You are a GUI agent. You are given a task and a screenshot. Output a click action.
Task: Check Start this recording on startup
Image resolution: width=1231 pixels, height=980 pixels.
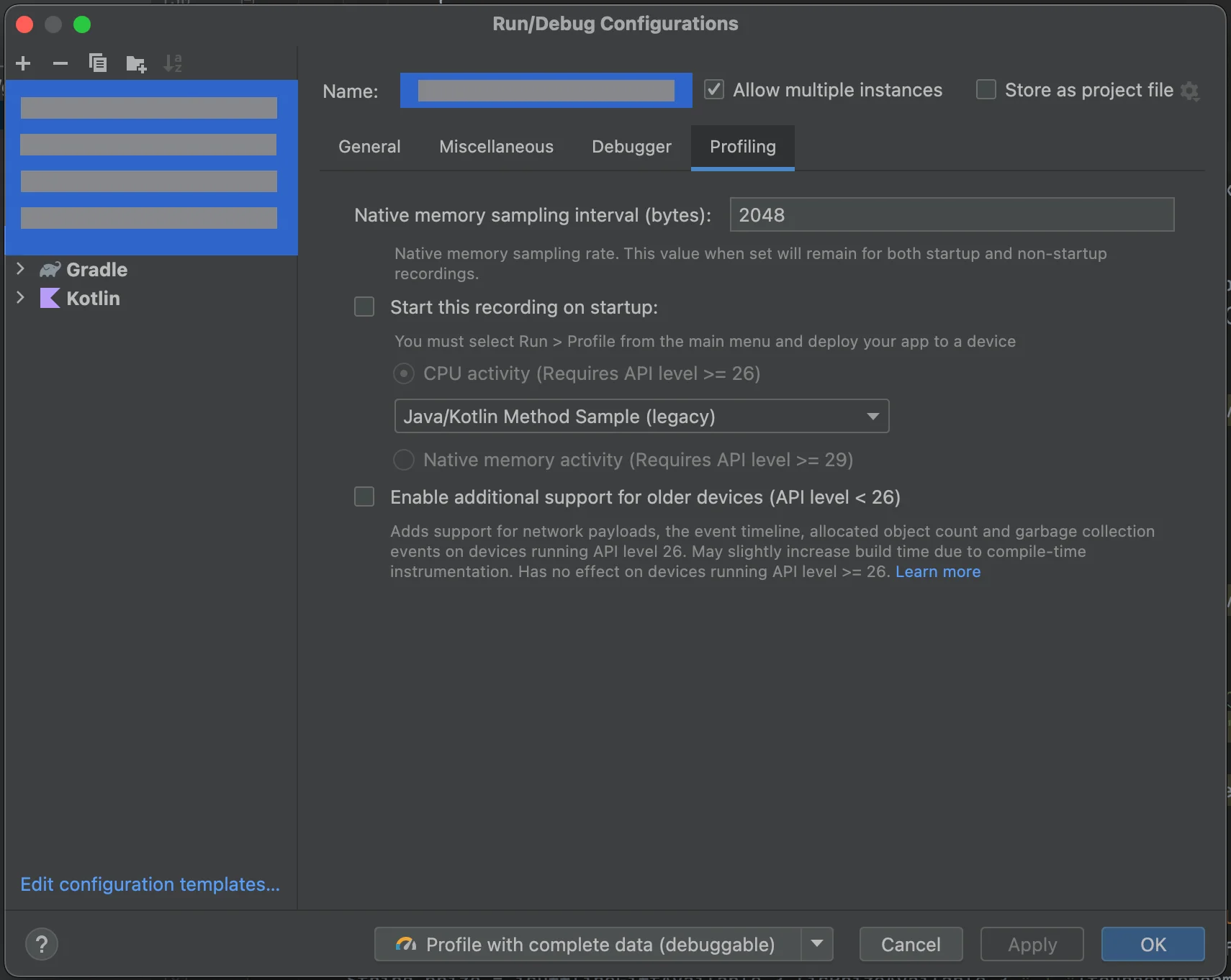pos(364,307)
